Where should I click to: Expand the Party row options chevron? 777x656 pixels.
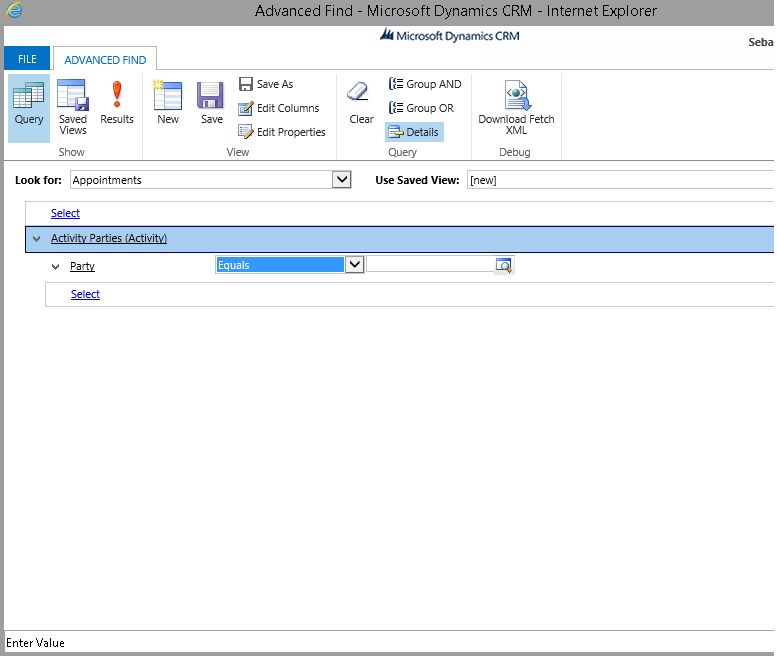[x=56, y=267]
